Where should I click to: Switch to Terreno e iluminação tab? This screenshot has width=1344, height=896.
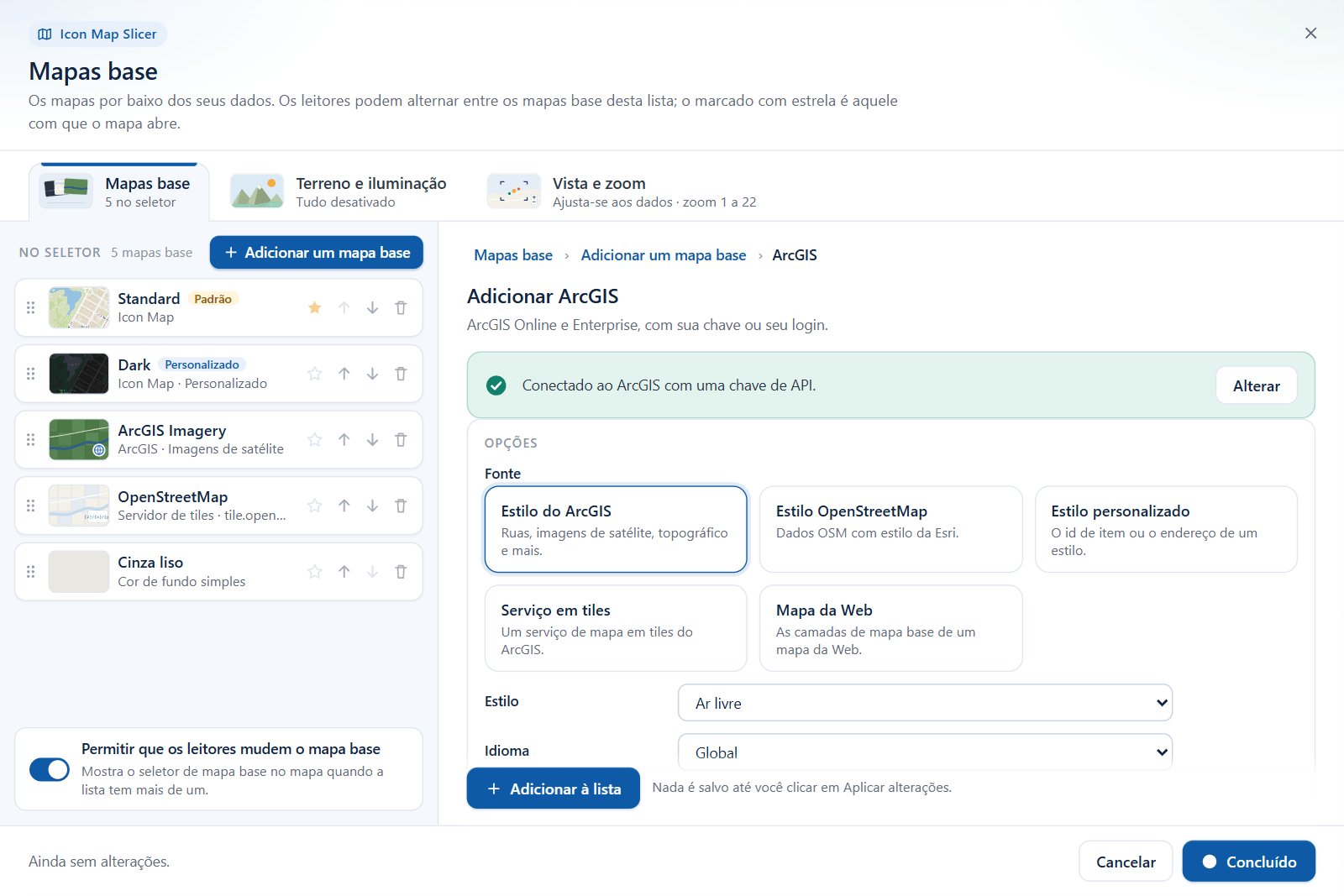click(339, 192)
